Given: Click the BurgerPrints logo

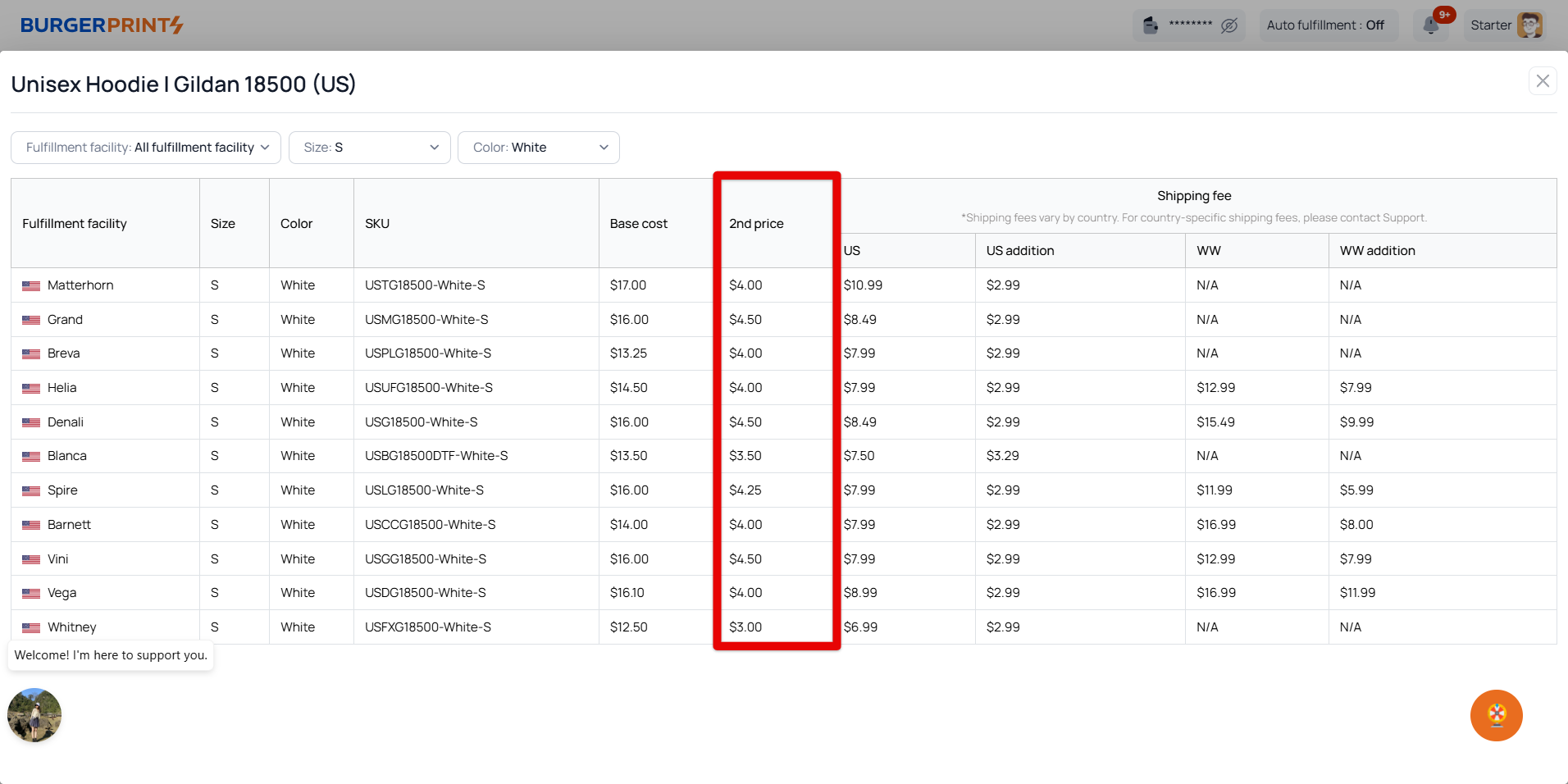Looking at the screenshot, I should [102, 25].
